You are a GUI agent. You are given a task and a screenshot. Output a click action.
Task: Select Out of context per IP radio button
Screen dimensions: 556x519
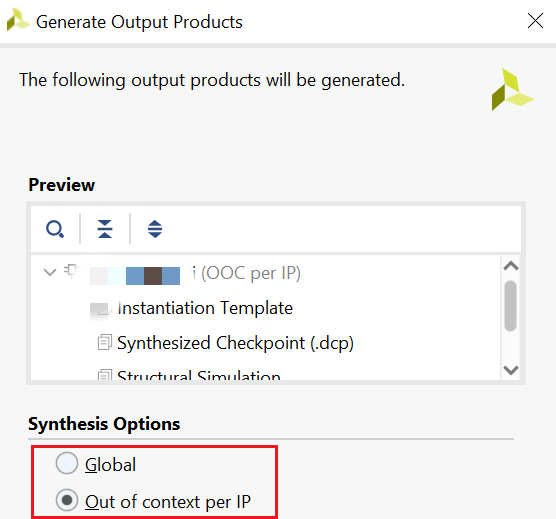(67, 500)
